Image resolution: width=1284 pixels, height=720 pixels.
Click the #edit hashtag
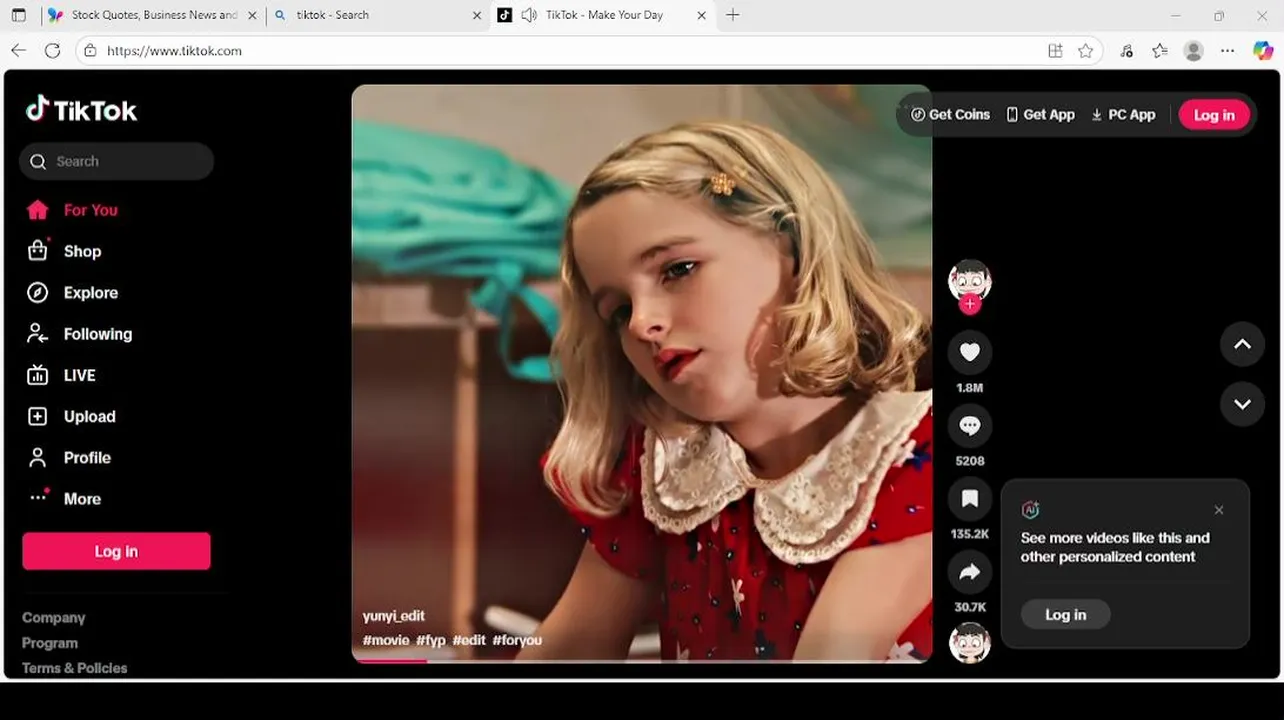[x=469, y=640]
